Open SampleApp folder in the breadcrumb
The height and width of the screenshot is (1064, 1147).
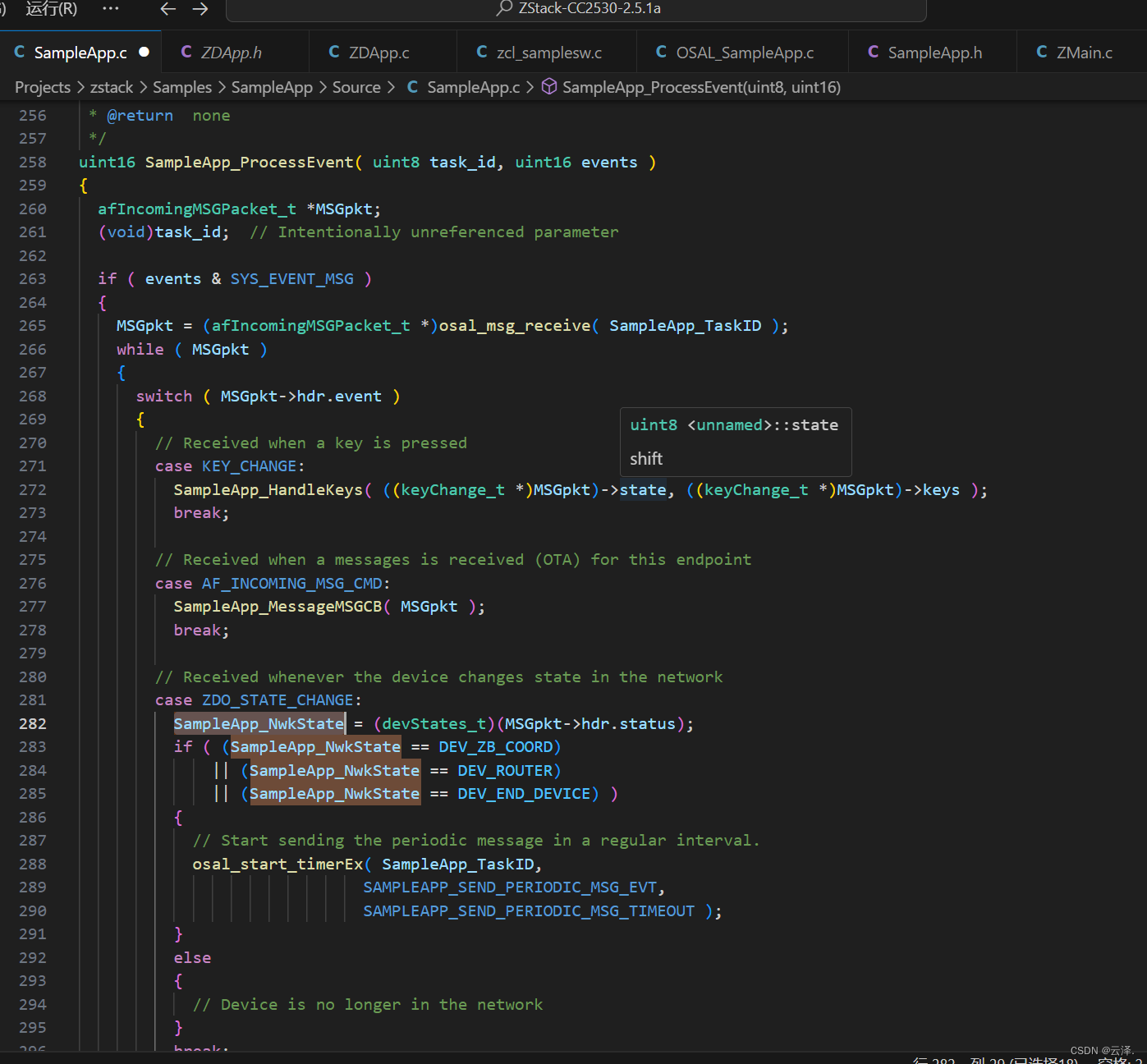click(272, 87)
